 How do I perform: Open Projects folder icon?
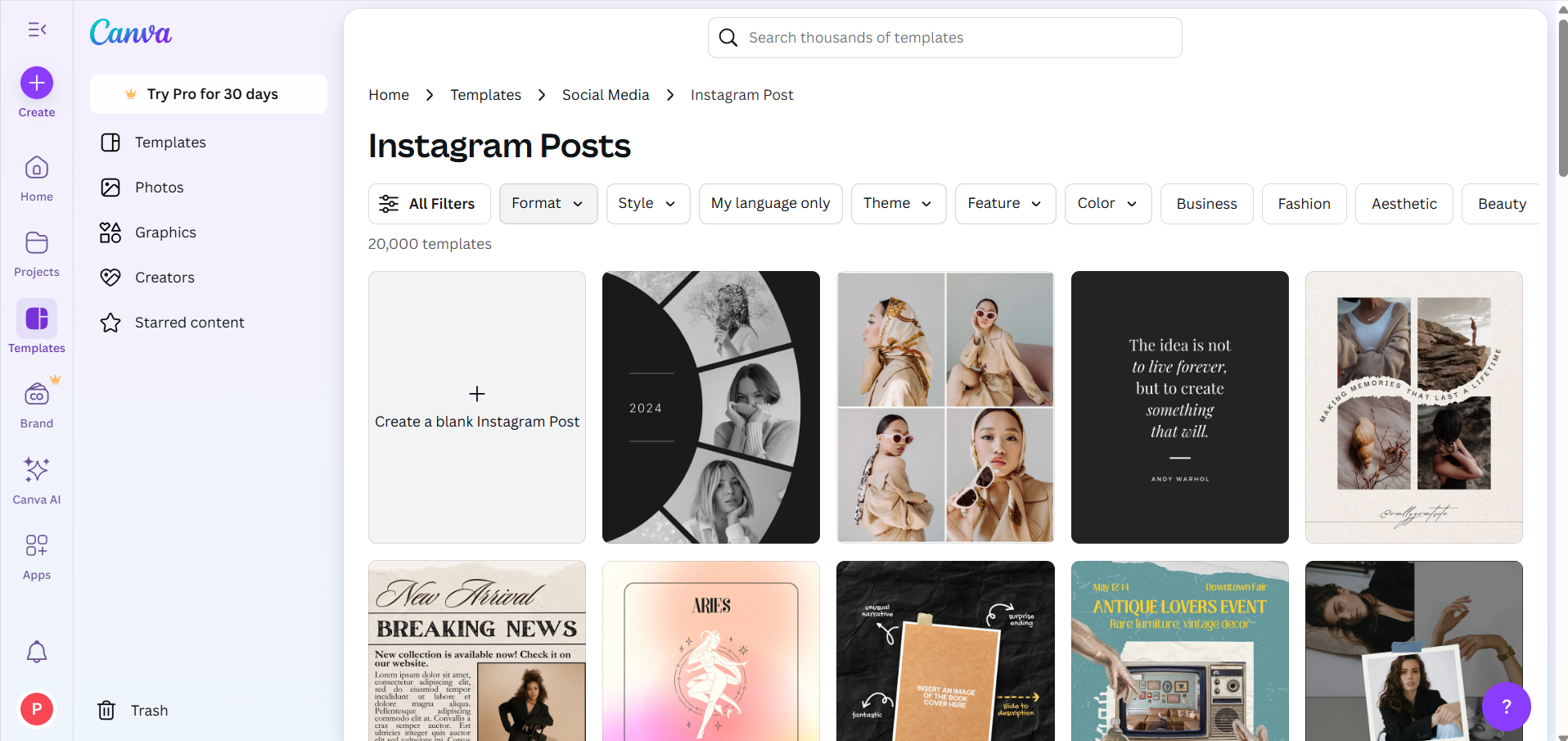[37, 243]
